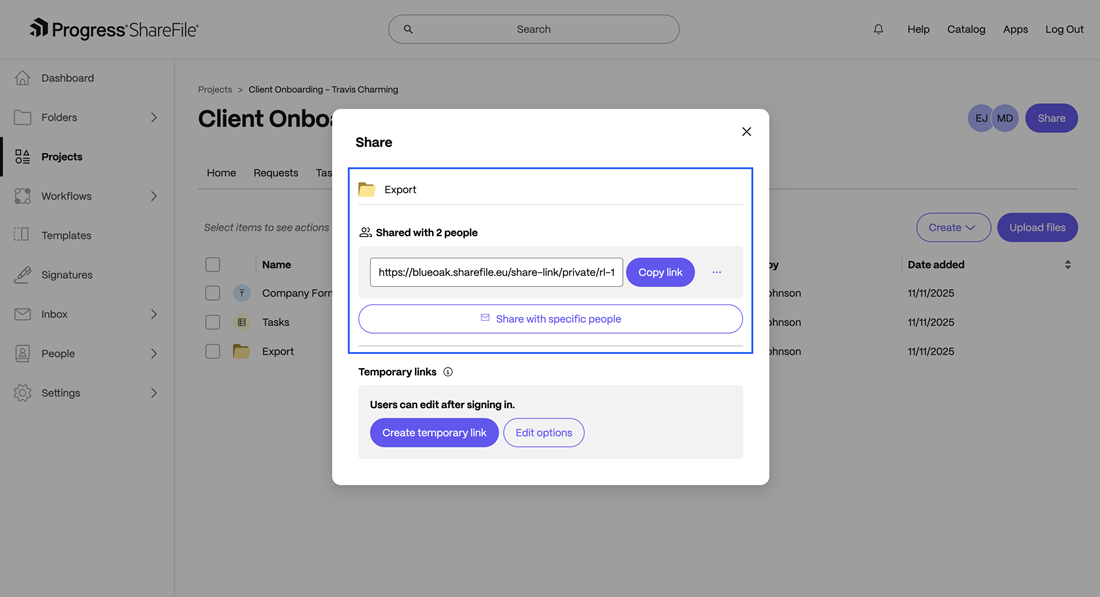
Task: Check the Tasks row checkbox
Action: pyautogui.click(x=213, y=322)
